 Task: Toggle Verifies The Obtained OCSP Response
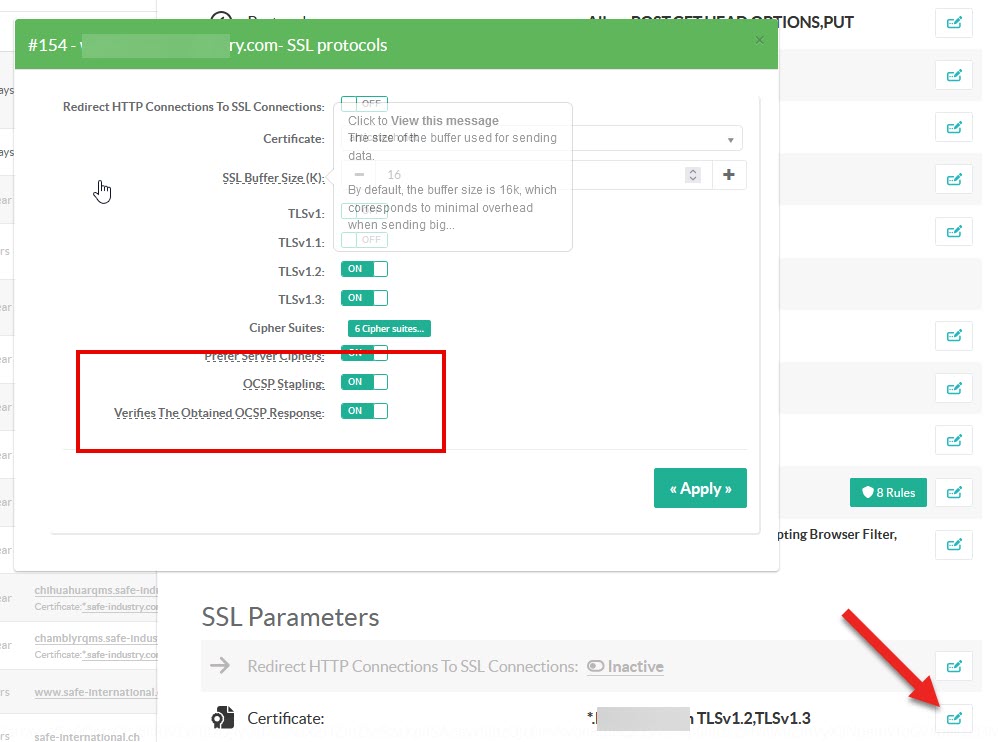(x=364, y=411)
